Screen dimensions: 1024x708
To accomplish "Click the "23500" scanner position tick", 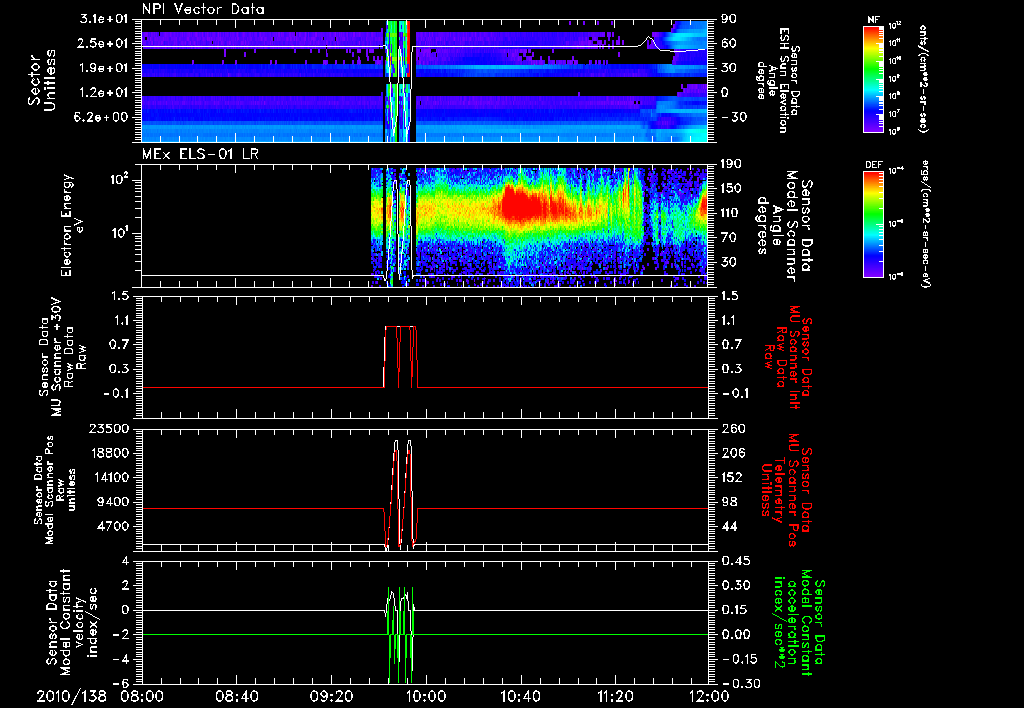I will pyautogui.click(x=109, y=428).
